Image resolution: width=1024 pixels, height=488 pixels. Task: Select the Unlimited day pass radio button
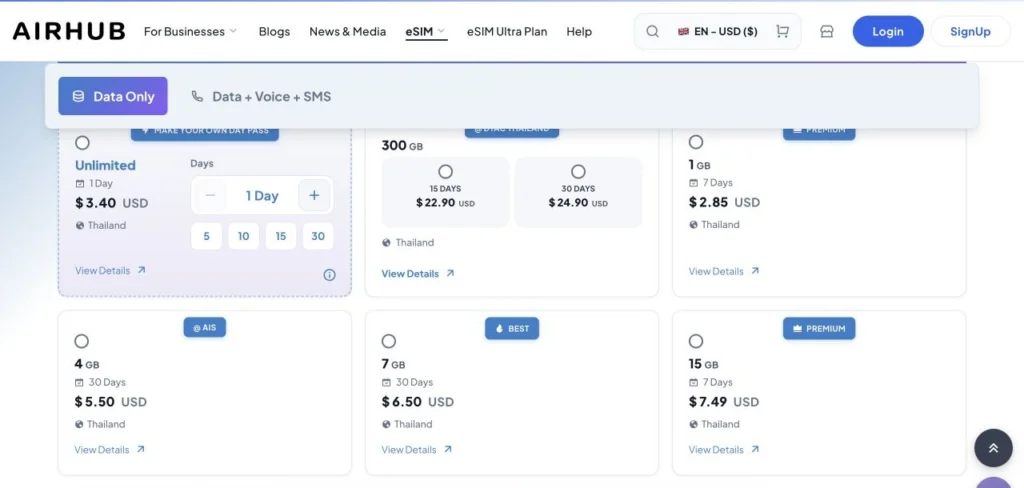[82, 142]
